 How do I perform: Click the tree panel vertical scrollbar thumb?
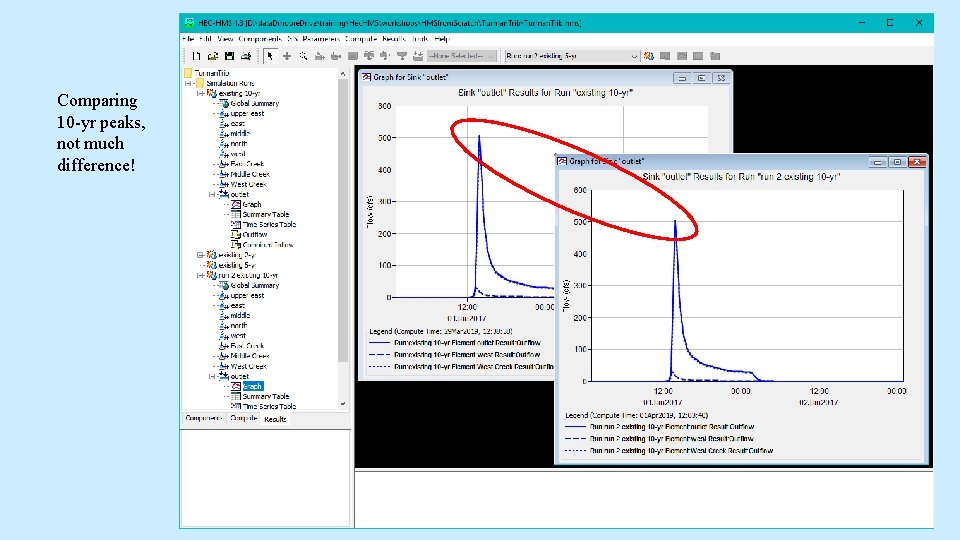343,220
